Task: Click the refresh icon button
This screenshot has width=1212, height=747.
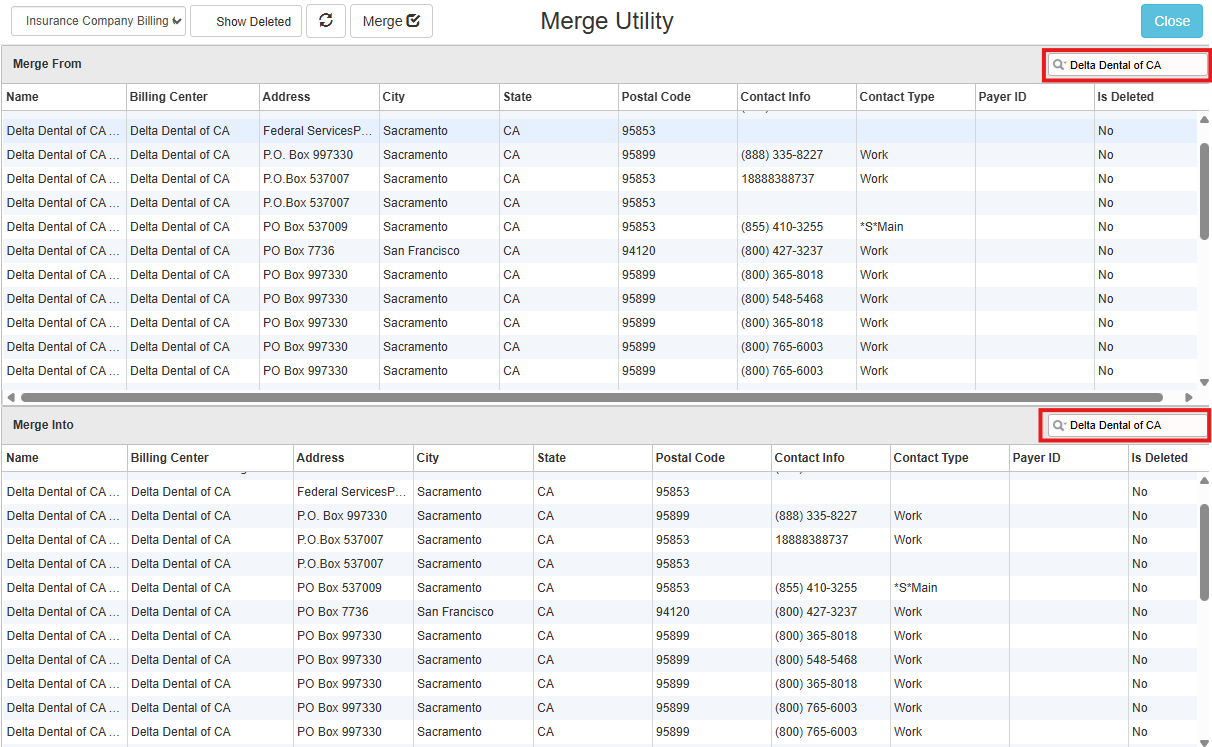Action: (x=326, y=21)
